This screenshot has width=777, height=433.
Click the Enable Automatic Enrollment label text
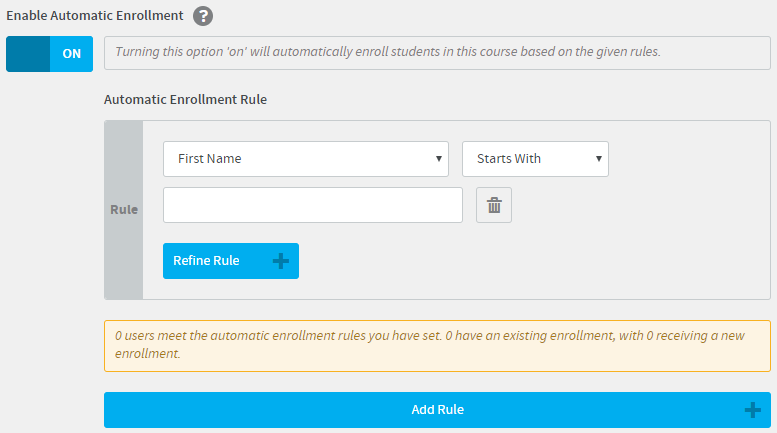[95, 16]
